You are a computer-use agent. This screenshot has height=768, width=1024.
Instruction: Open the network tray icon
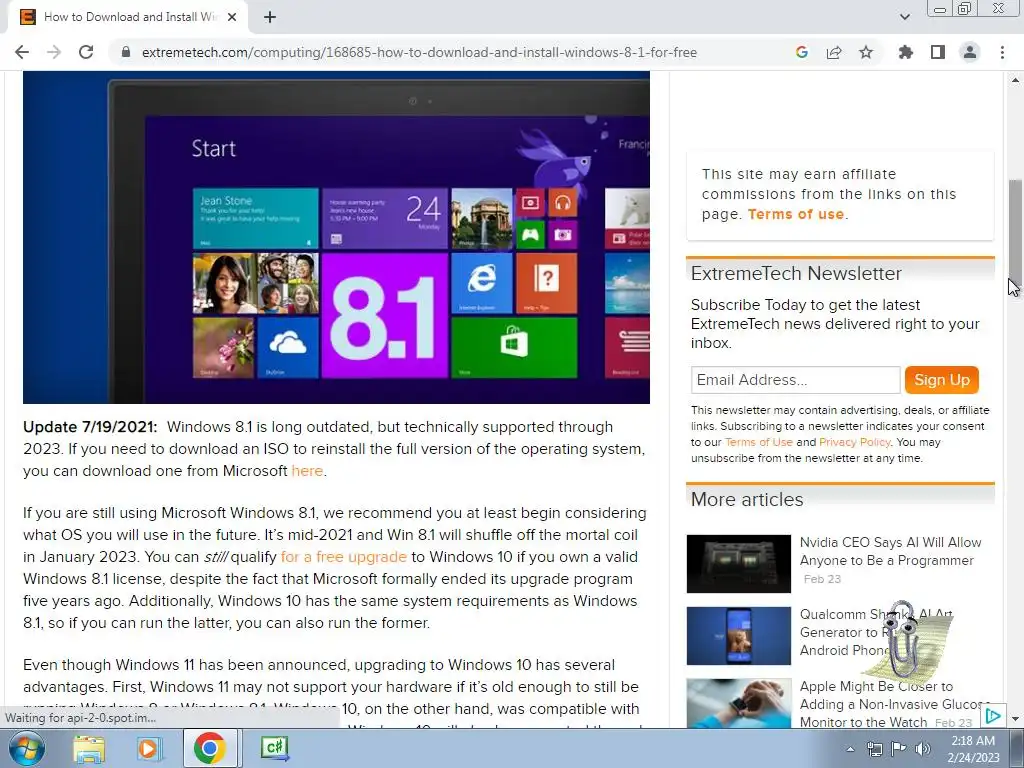click(x=874, y=749)
